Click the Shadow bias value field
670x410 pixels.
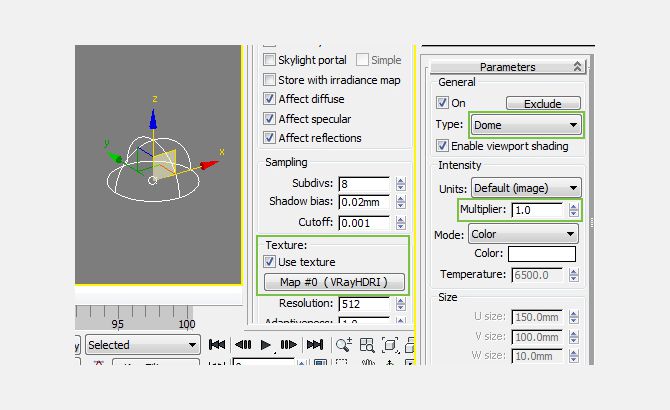pos(364,202)
